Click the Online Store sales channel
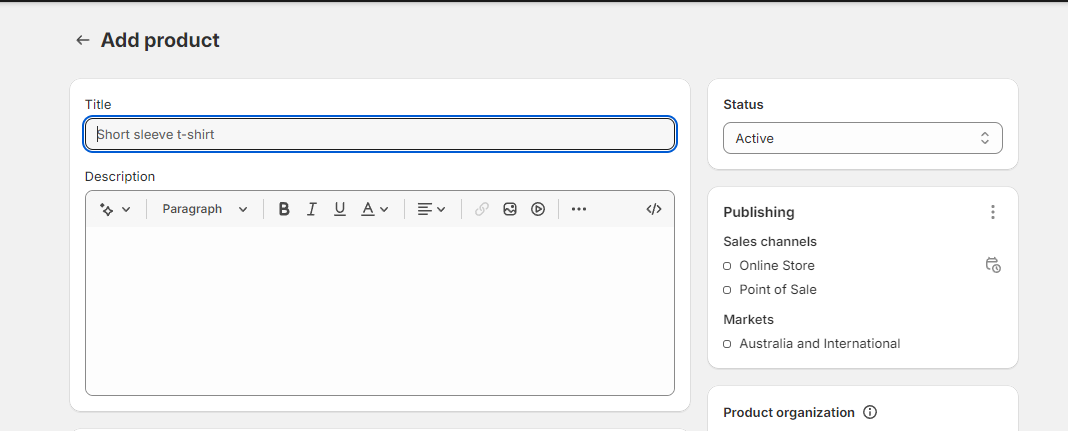This screenshot has width=1068, height=431. [776, 266]
